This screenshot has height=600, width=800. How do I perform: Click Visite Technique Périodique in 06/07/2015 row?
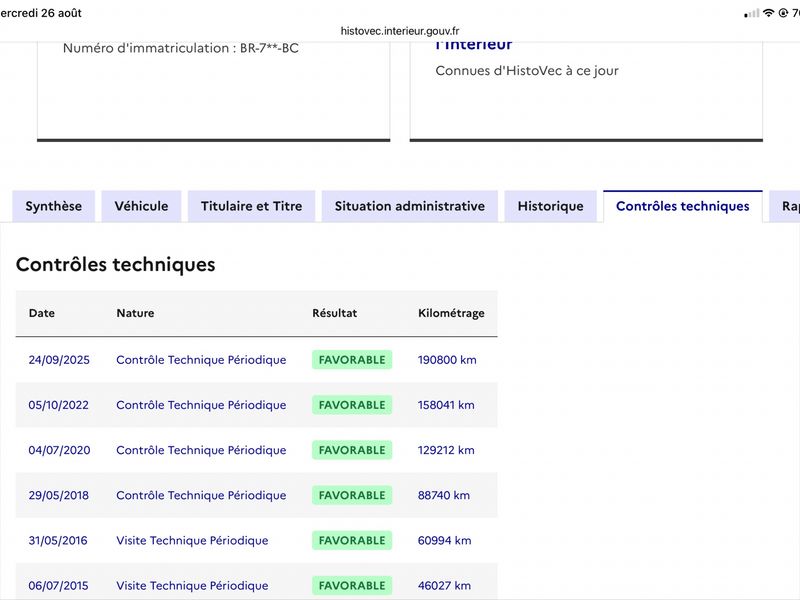point(192,586)
